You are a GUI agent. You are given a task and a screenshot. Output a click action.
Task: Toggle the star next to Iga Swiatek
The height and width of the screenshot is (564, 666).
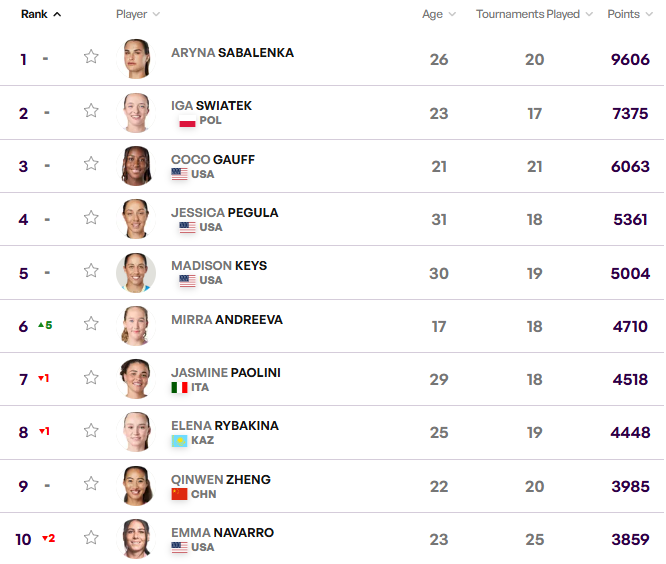tap(91, 111)
